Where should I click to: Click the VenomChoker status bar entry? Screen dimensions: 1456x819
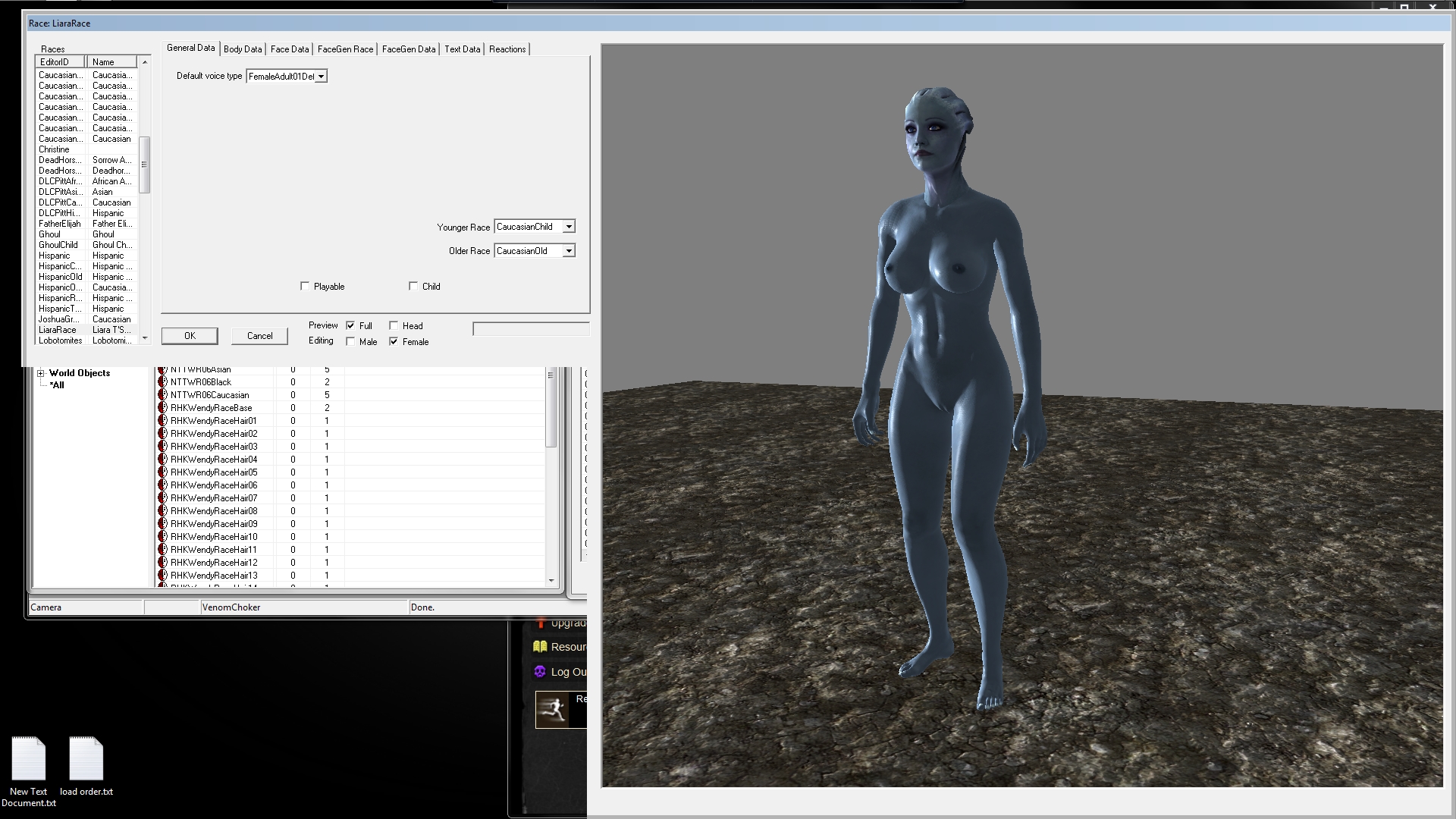tap(304, 607)
